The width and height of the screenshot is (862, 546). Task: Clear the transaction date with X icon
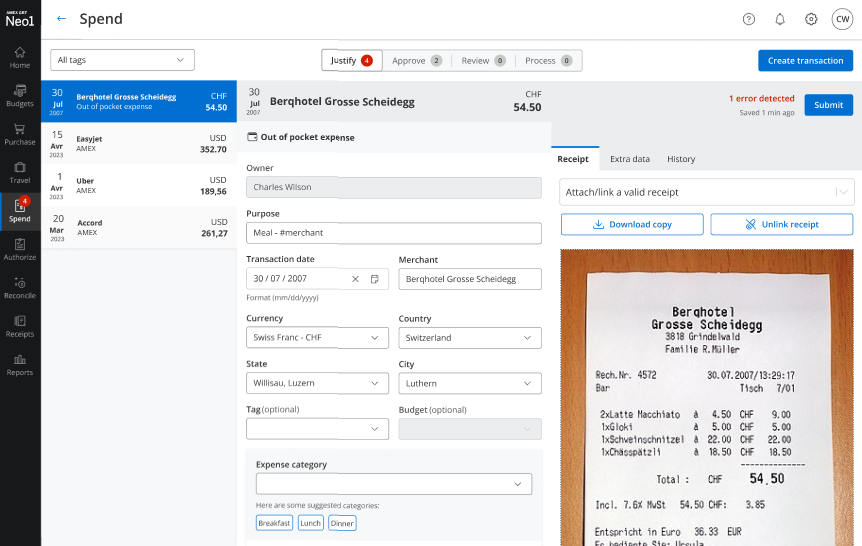[x=355, y=279]
